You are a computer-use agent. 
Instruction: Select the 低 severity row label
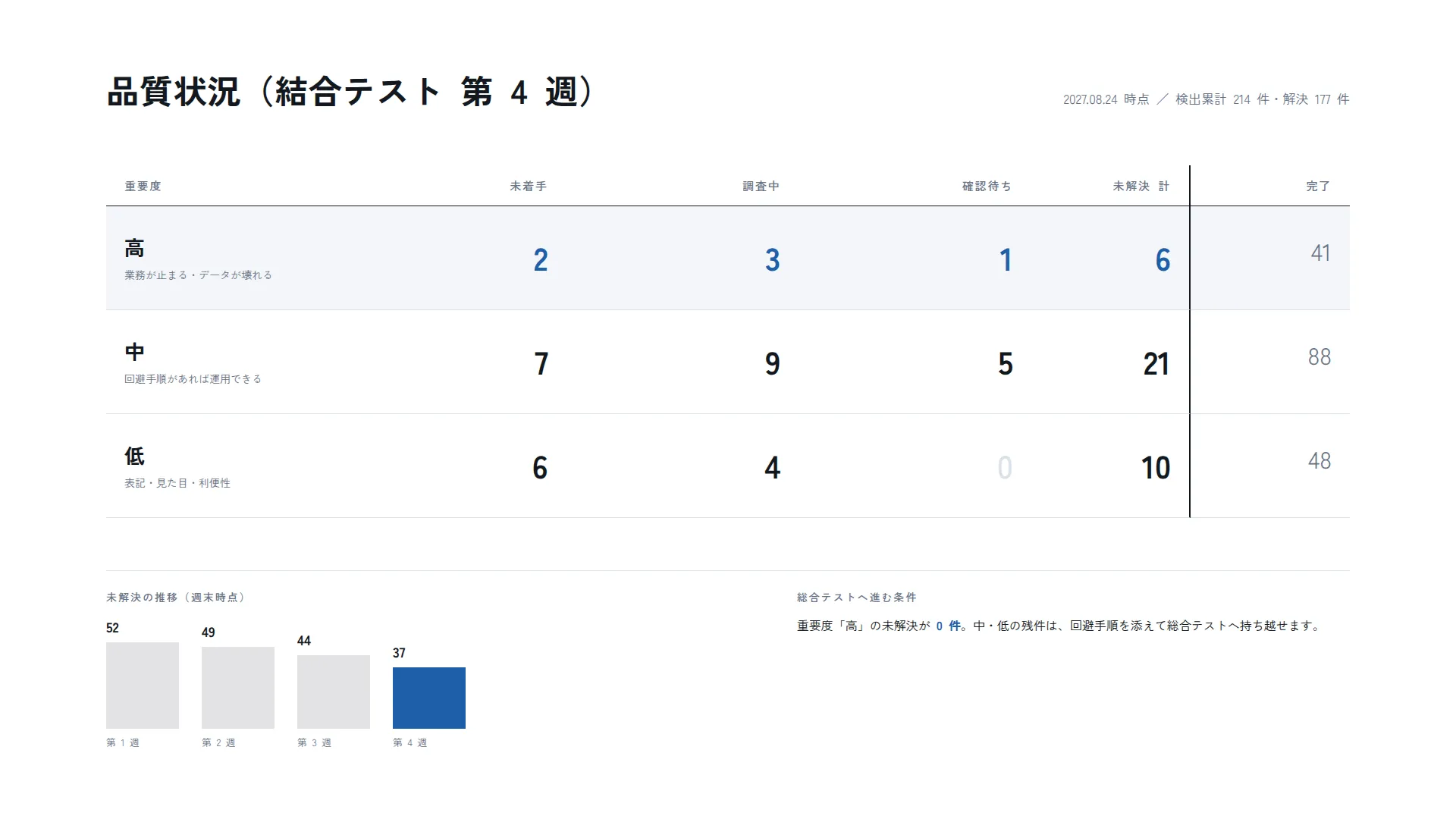pos(134,456)
